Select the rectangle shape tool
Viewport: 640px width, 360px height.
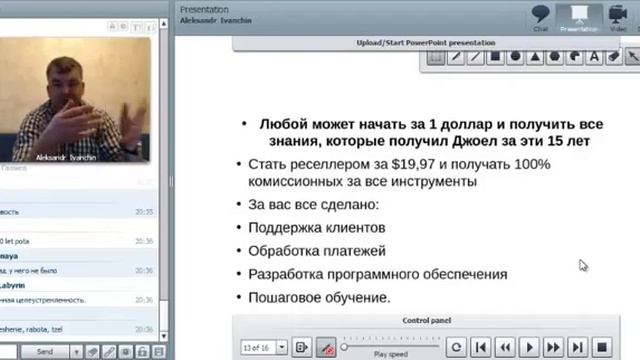[495, 57]
